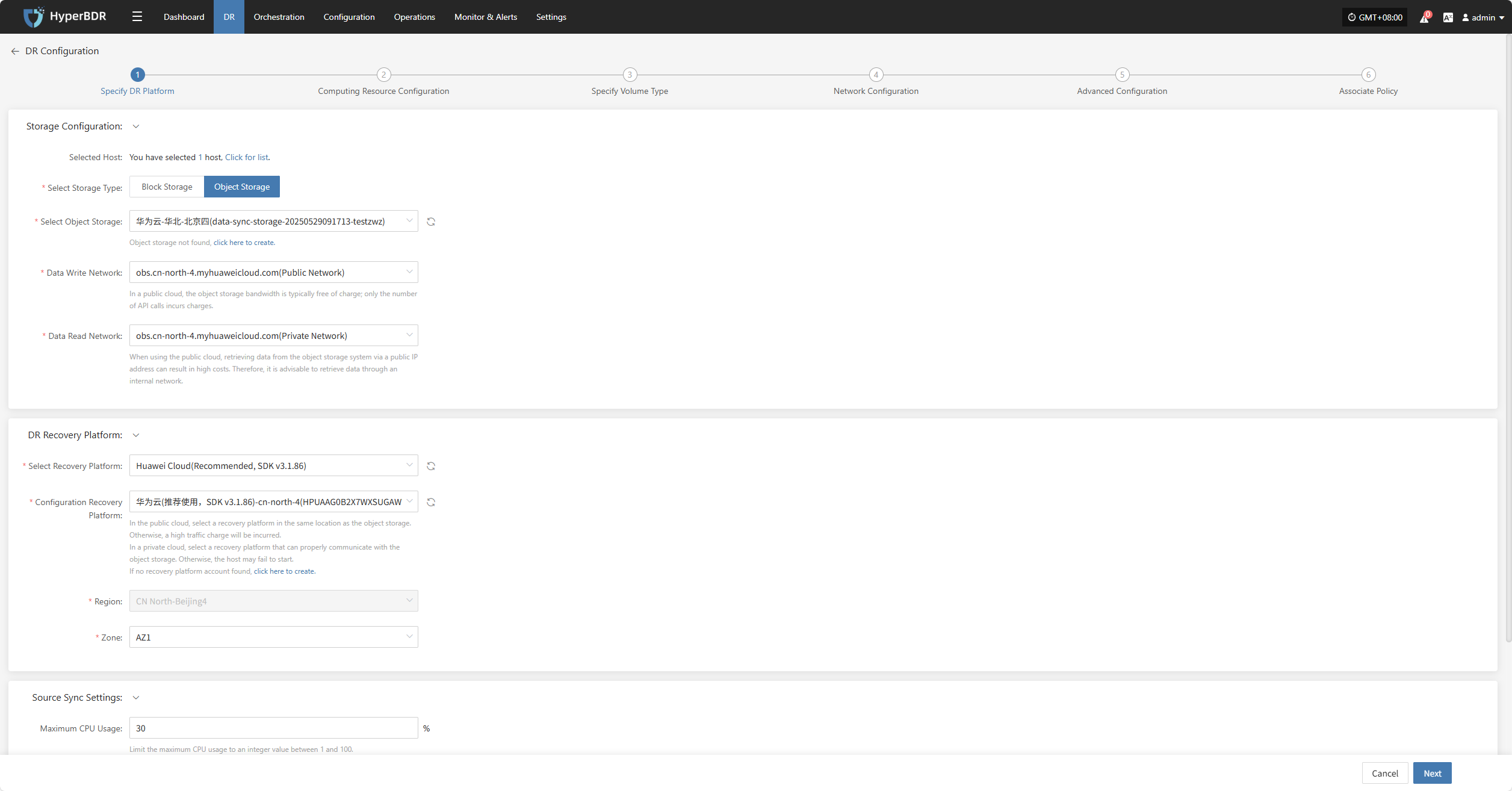This screenshot has height=791, width=1512.
Task: Click the 'Network Configuration' step label
Action: 876,91
